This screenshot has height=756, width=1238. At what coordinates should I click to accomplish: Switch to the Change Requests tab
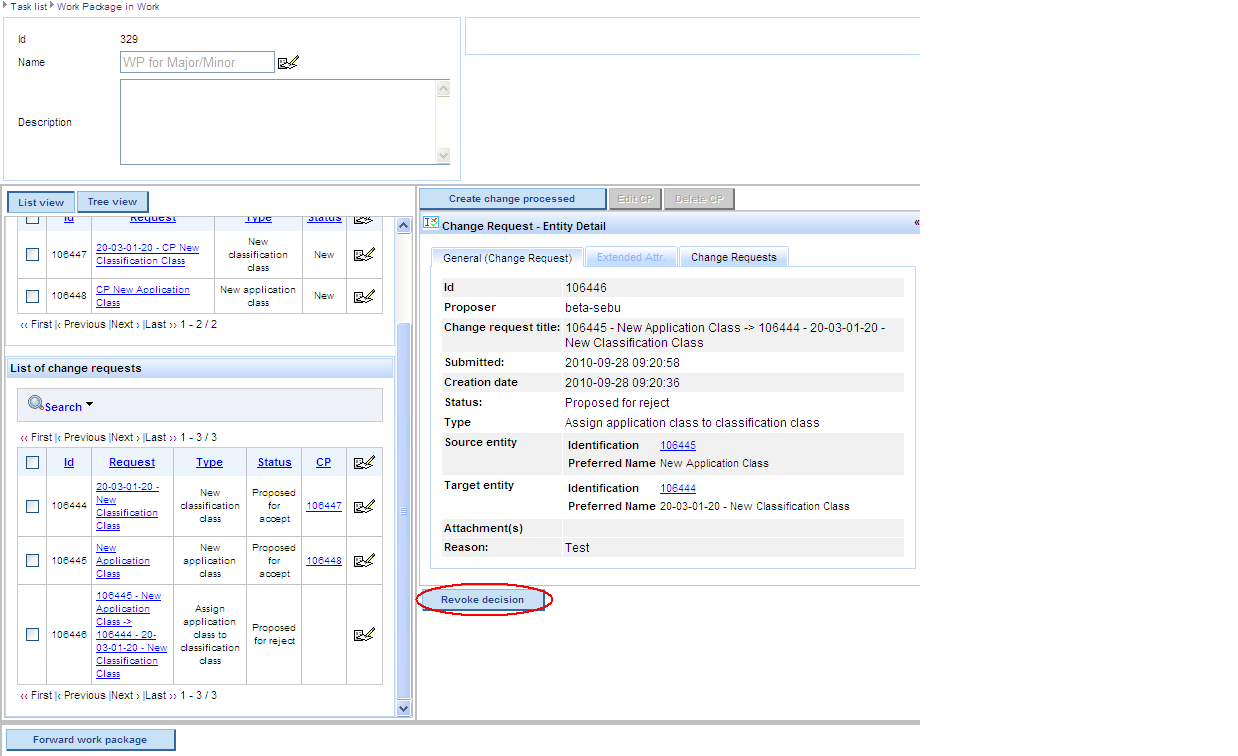(733, 258)
